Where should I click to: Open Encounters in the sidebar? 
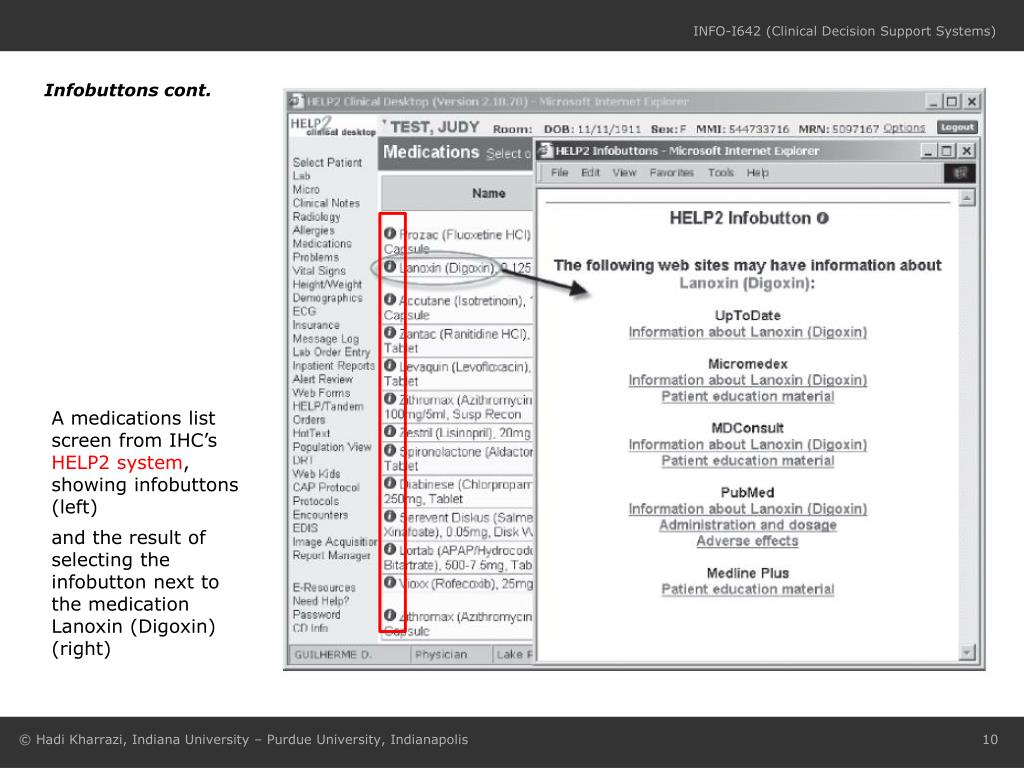pyautogui.click(x=321, y=515)
